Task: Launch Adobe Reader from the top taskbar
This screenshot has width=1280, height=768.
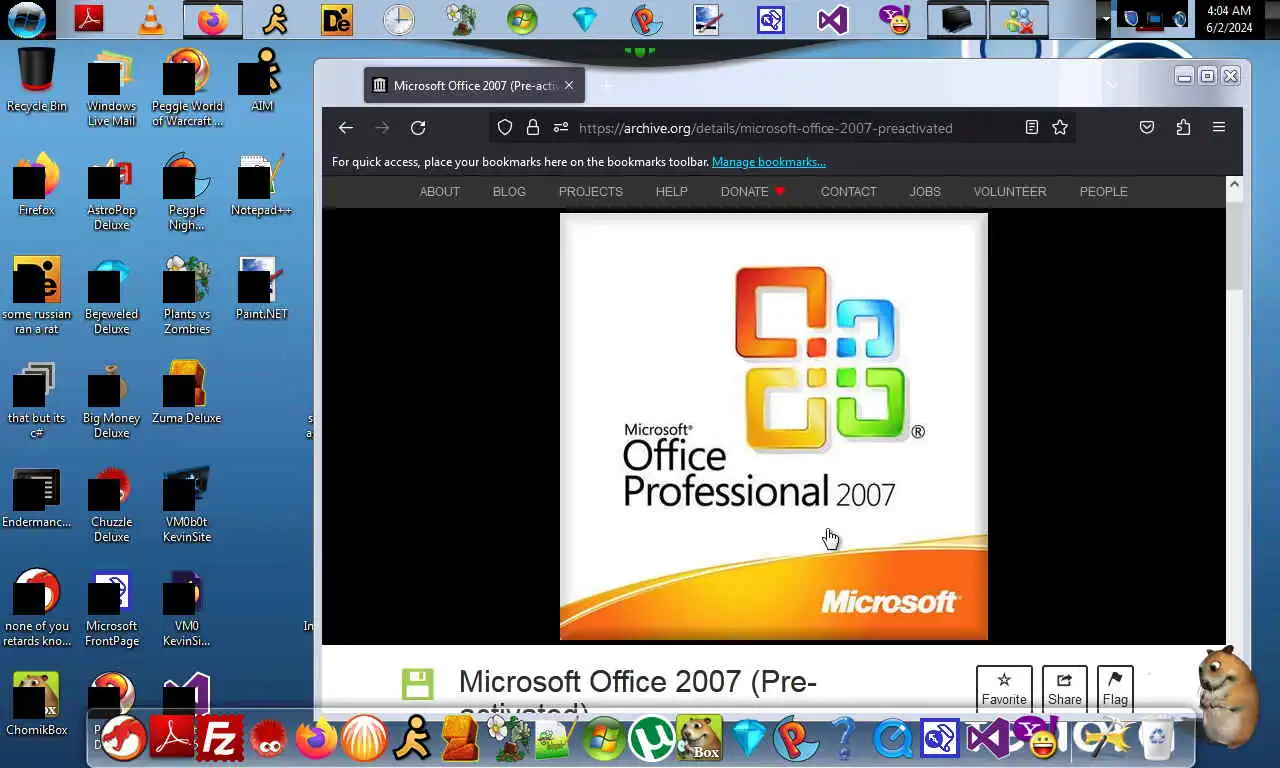Action: (89, 19)
